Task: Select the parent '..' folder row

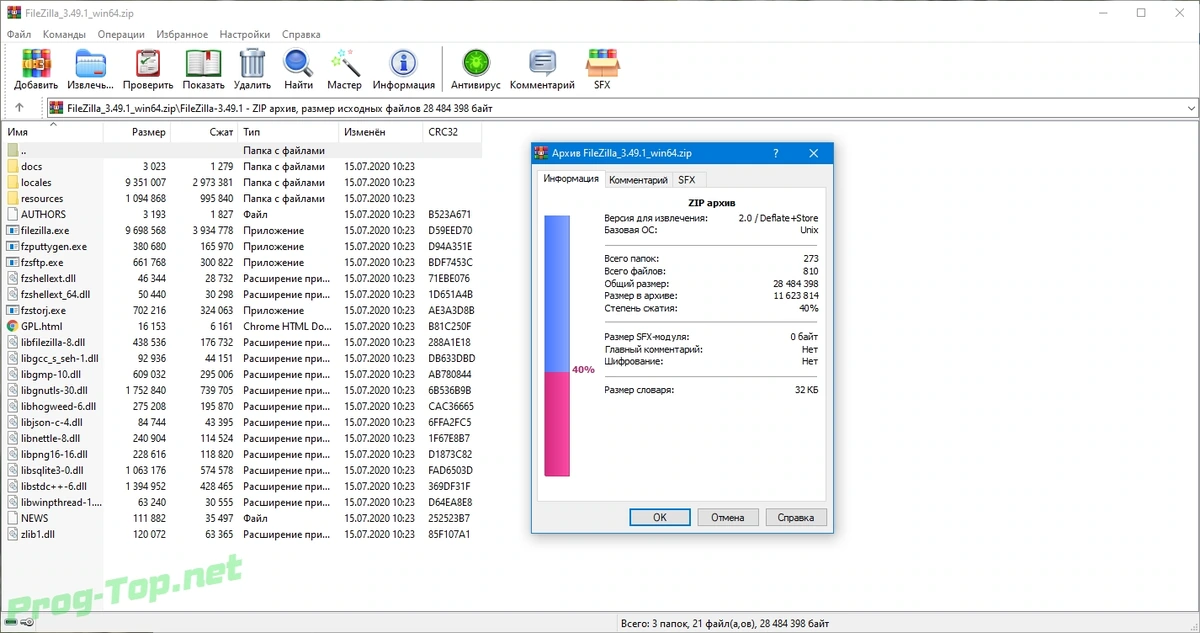Action: point(241,150)
